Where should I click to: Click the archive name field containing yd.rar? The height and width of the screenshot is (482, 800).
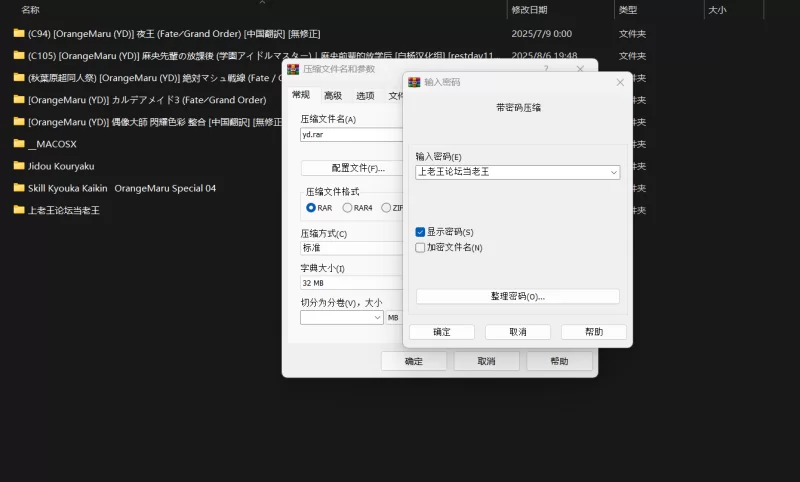coord(351,135)
